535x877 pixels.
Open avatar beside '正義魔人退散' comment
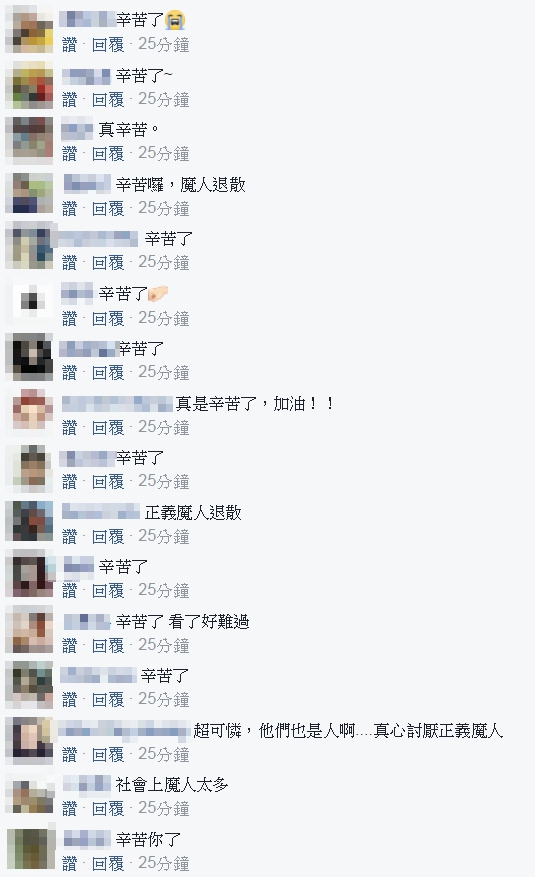pos(29,522)
